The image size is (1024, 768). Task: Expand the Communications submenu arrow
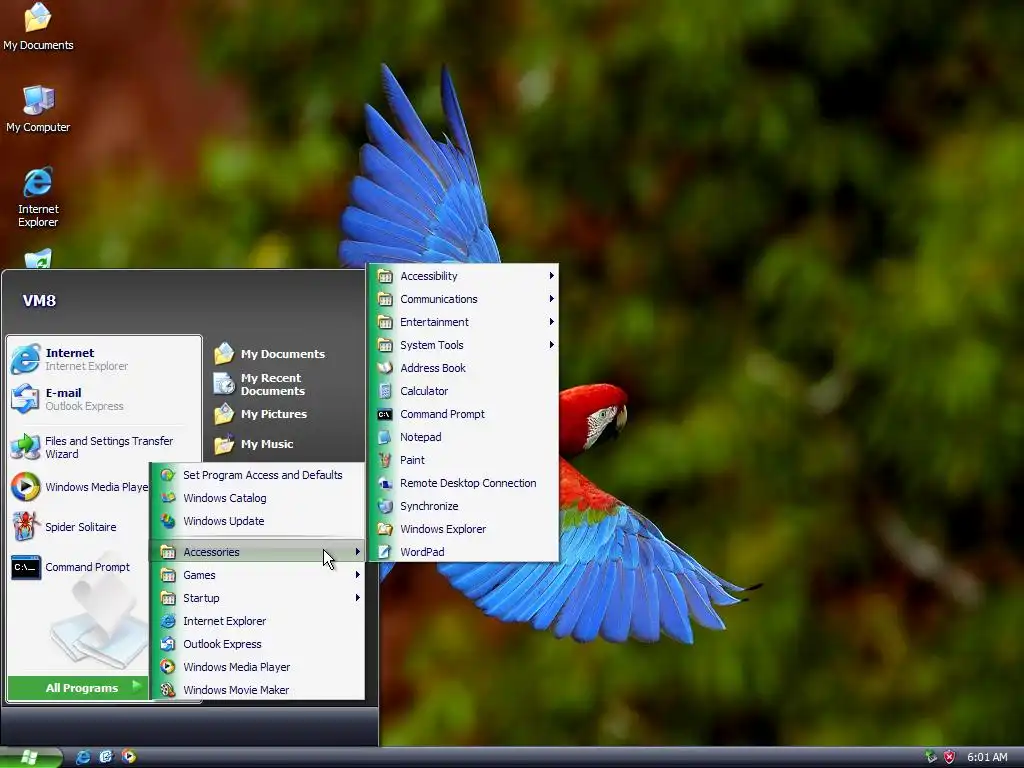[x=551, y=298]
